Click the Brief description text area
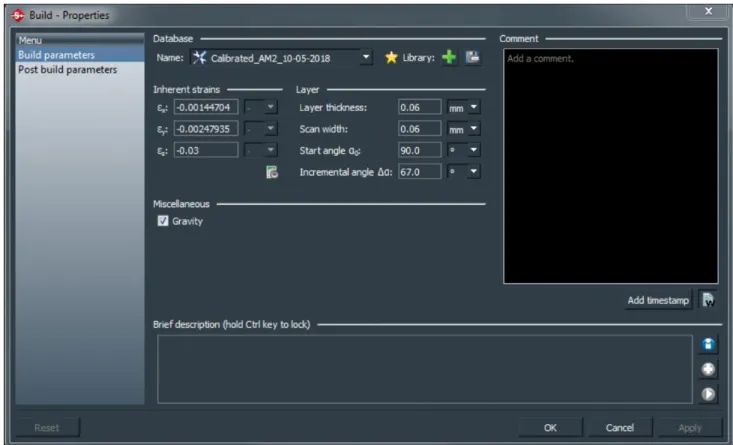This screenshot has width=733, height=445. pyautogui.click(x=424, y=369)
